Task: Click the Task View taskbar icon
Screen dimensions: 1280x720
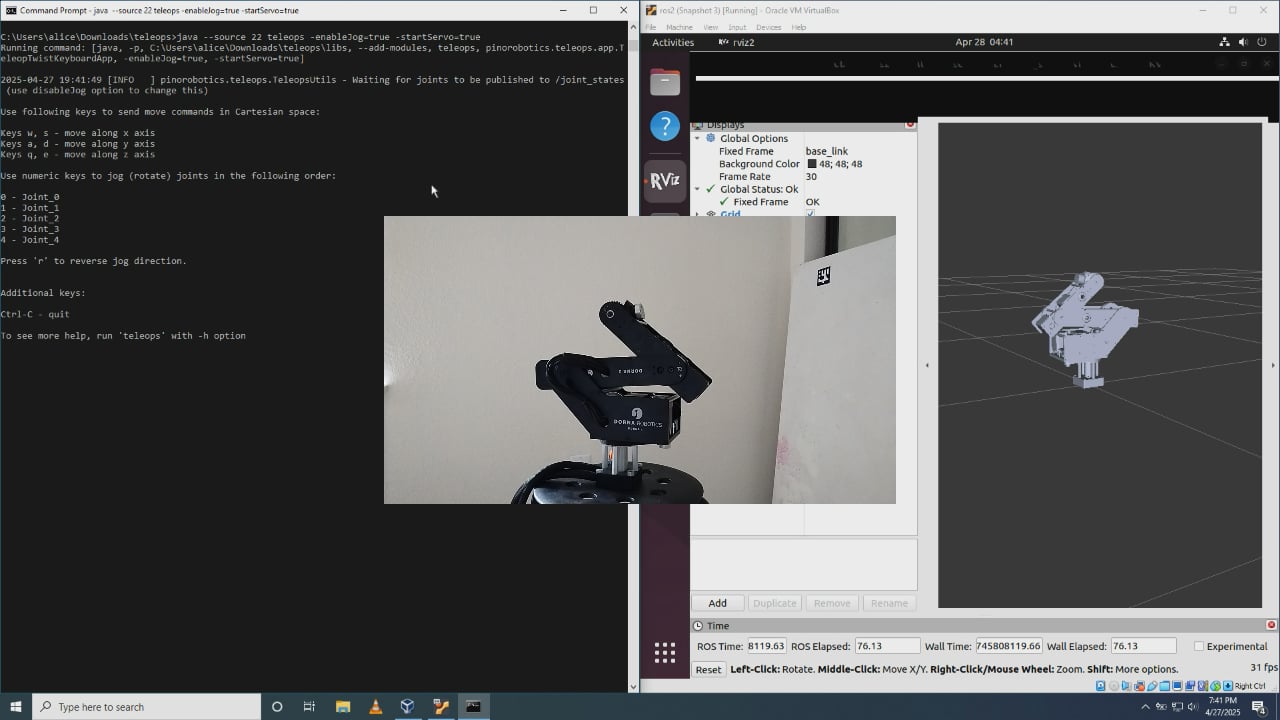Action: pyautogui.click(x=309, y=707)
